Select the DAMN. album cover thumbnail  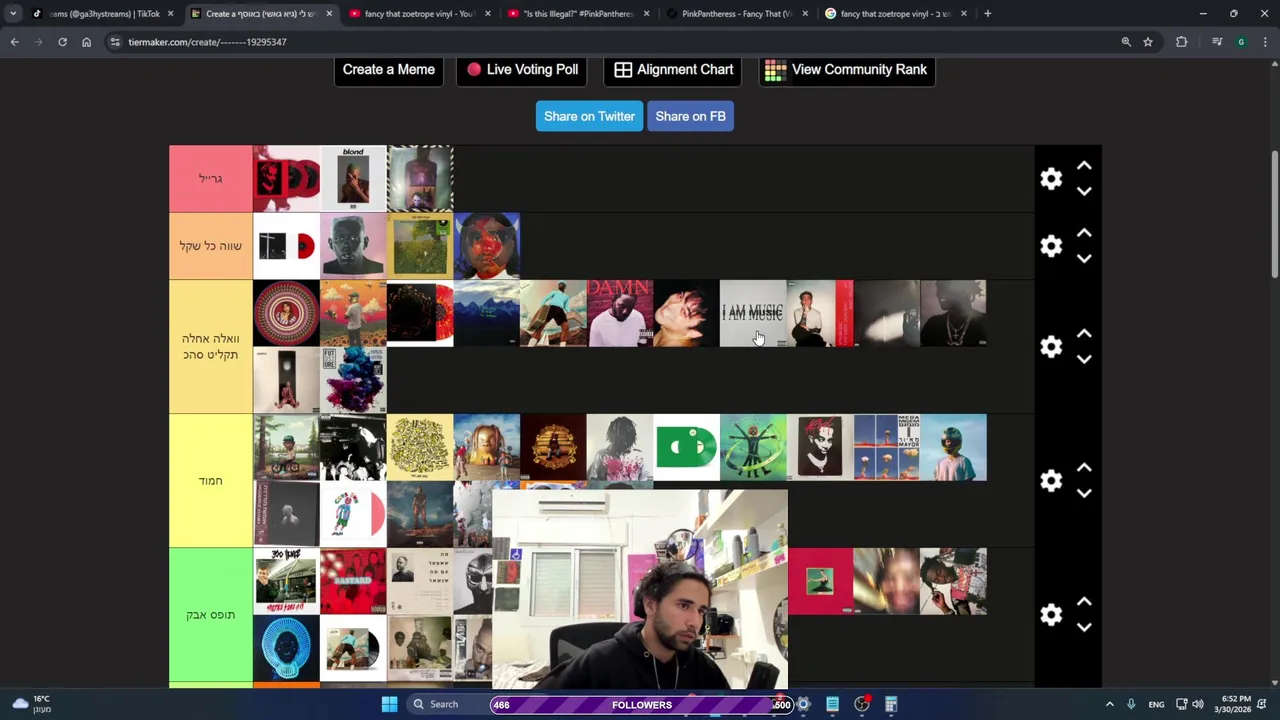point(620,313)
